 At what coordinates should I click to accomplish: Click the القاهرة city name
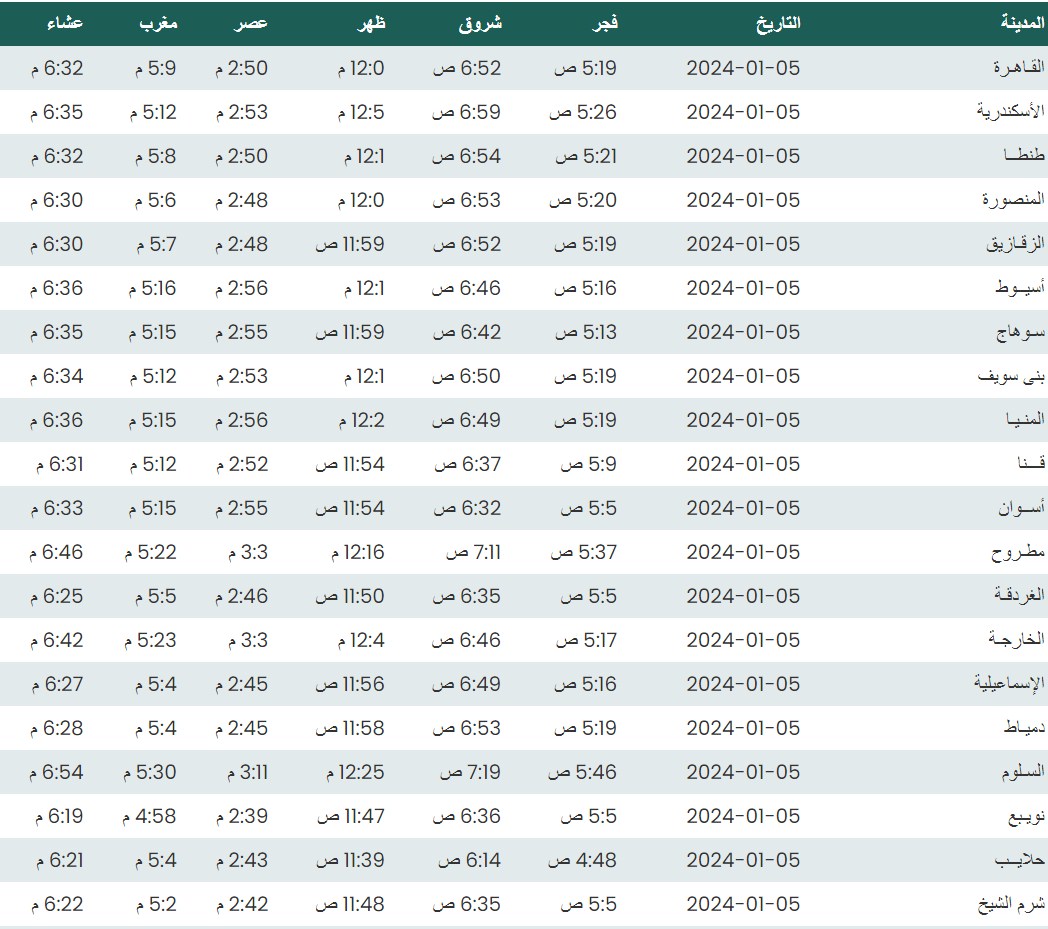1018,68
